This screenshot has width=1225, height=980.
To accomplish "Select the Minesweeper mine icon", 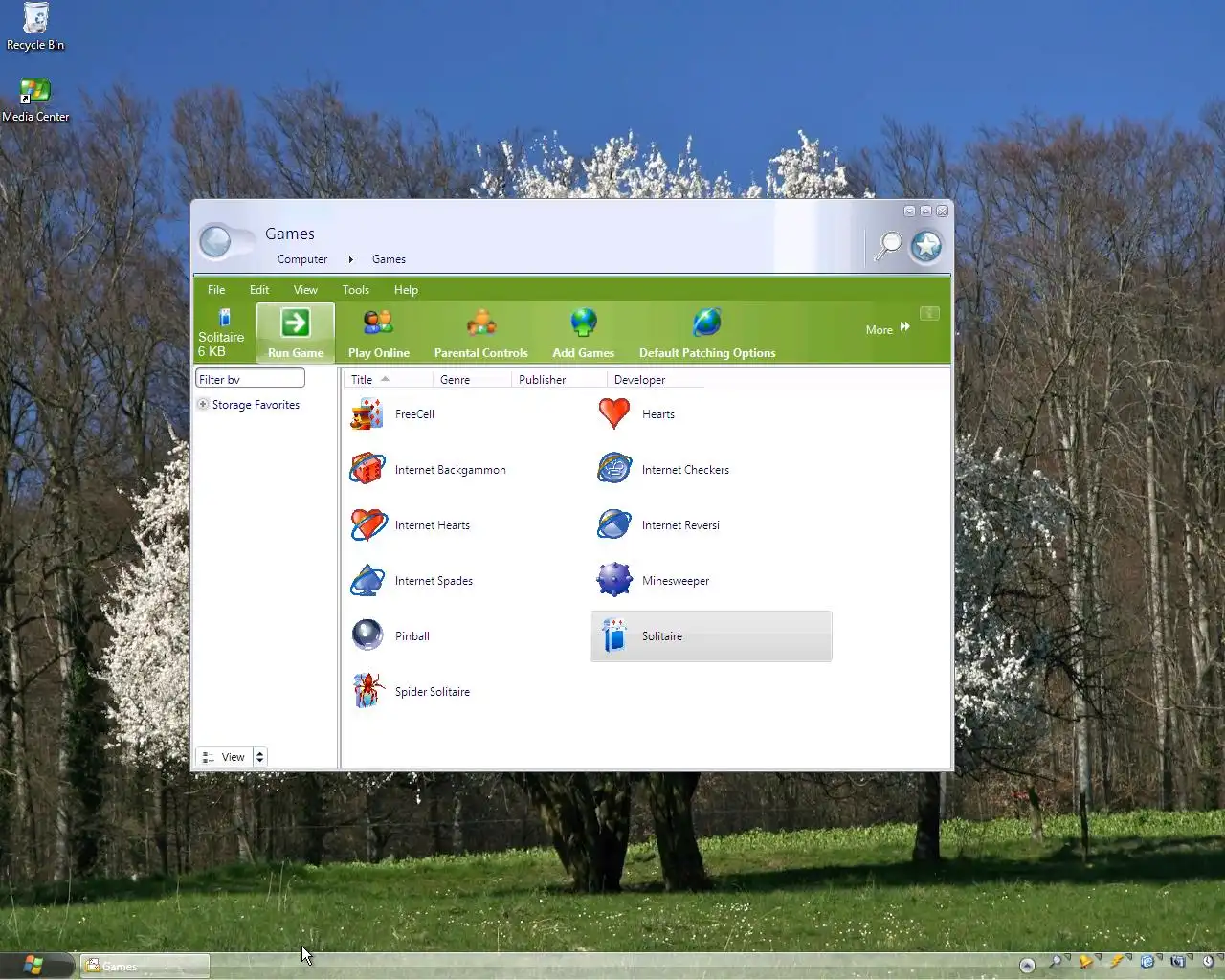I will (x=614, y=580).
